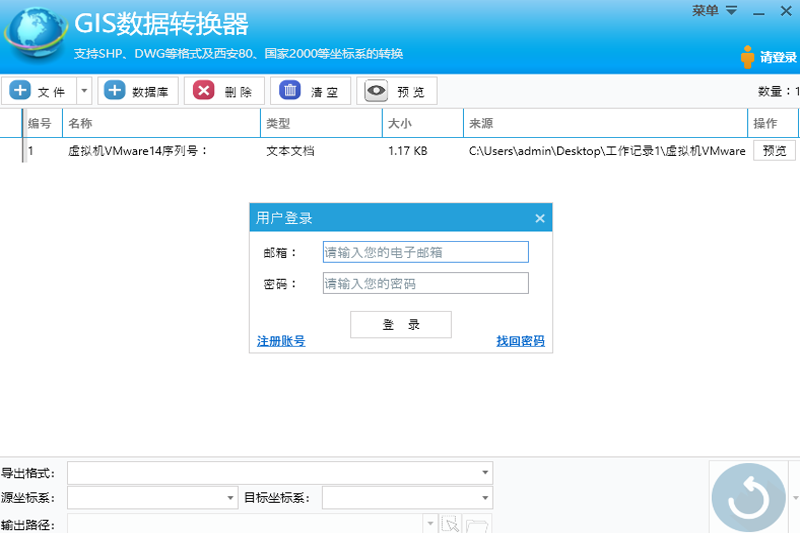
Task: Expand the 文件 button dropdown arrow
Action: [x=84, y=91]
